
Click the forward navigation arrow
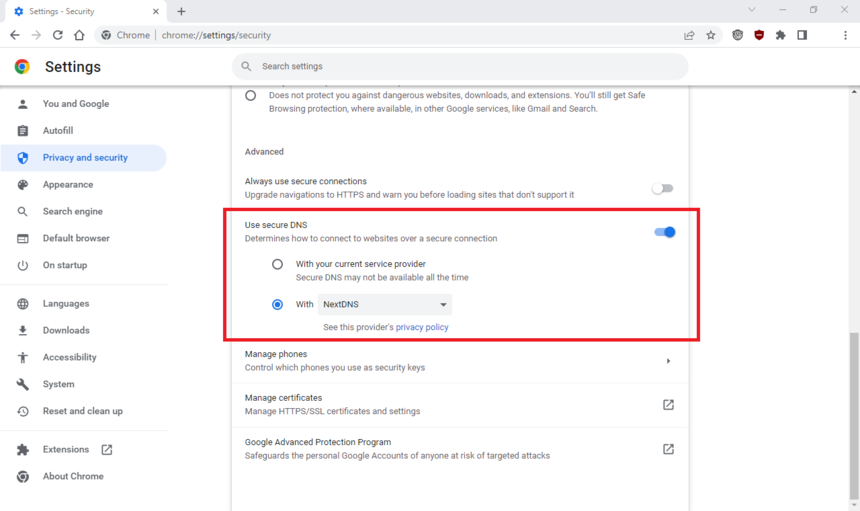[36, 35]
